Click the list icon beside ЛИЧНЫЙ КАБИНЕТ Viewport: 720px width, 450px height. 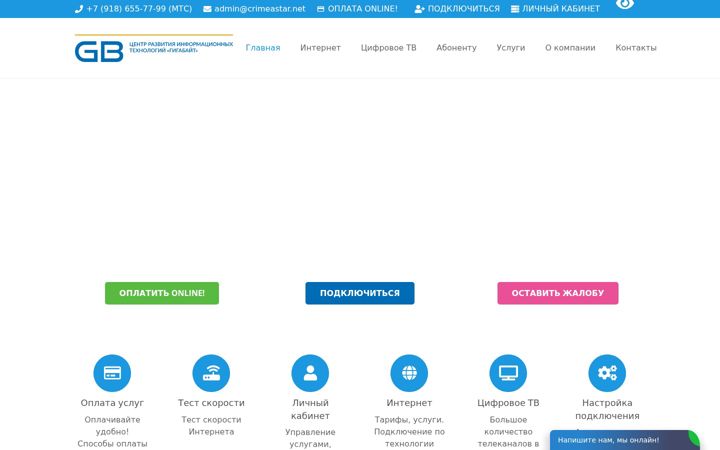[515, 9]
